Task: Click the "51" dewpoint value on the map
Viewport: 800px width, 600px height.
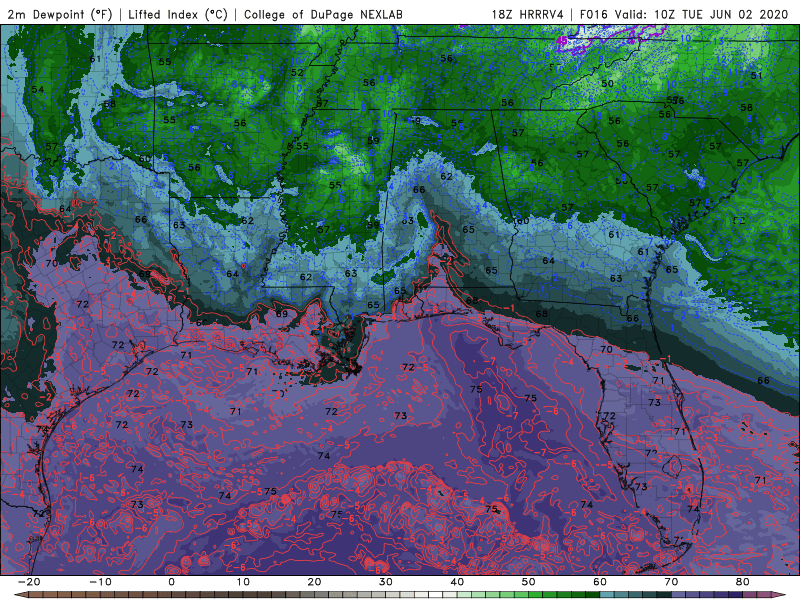Action: (x=757, y=76)
